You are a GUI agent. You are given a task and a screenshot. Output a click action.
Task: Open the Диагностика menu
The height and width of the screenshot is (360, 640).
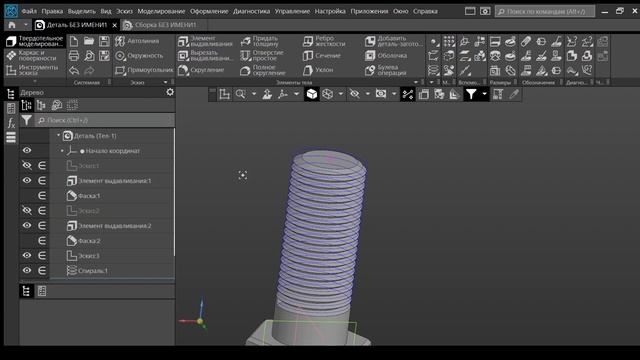pos(251,11)
